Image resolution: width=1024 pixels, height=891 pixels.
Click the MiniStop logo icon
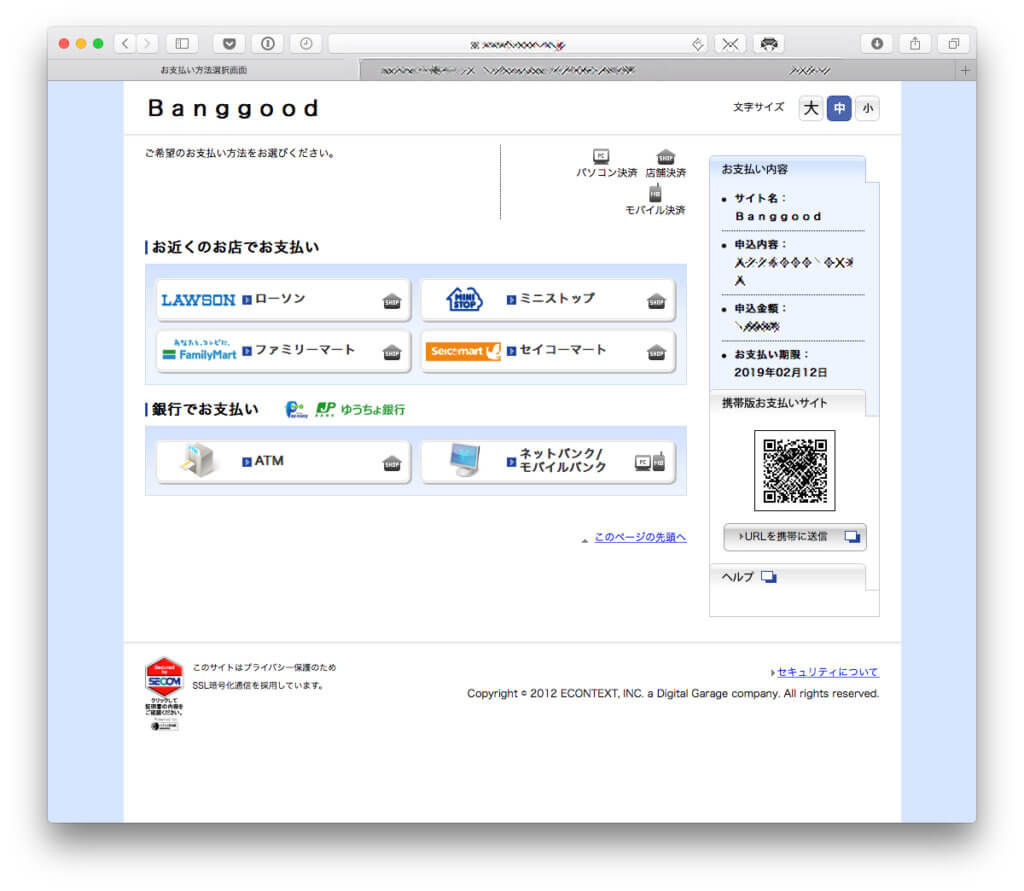(464, 299)
